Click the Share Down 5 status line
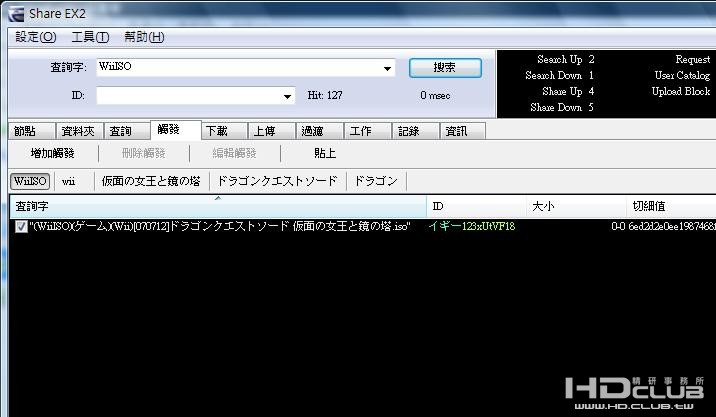Viewport: 716px width, 417px height. coord(562,107)
